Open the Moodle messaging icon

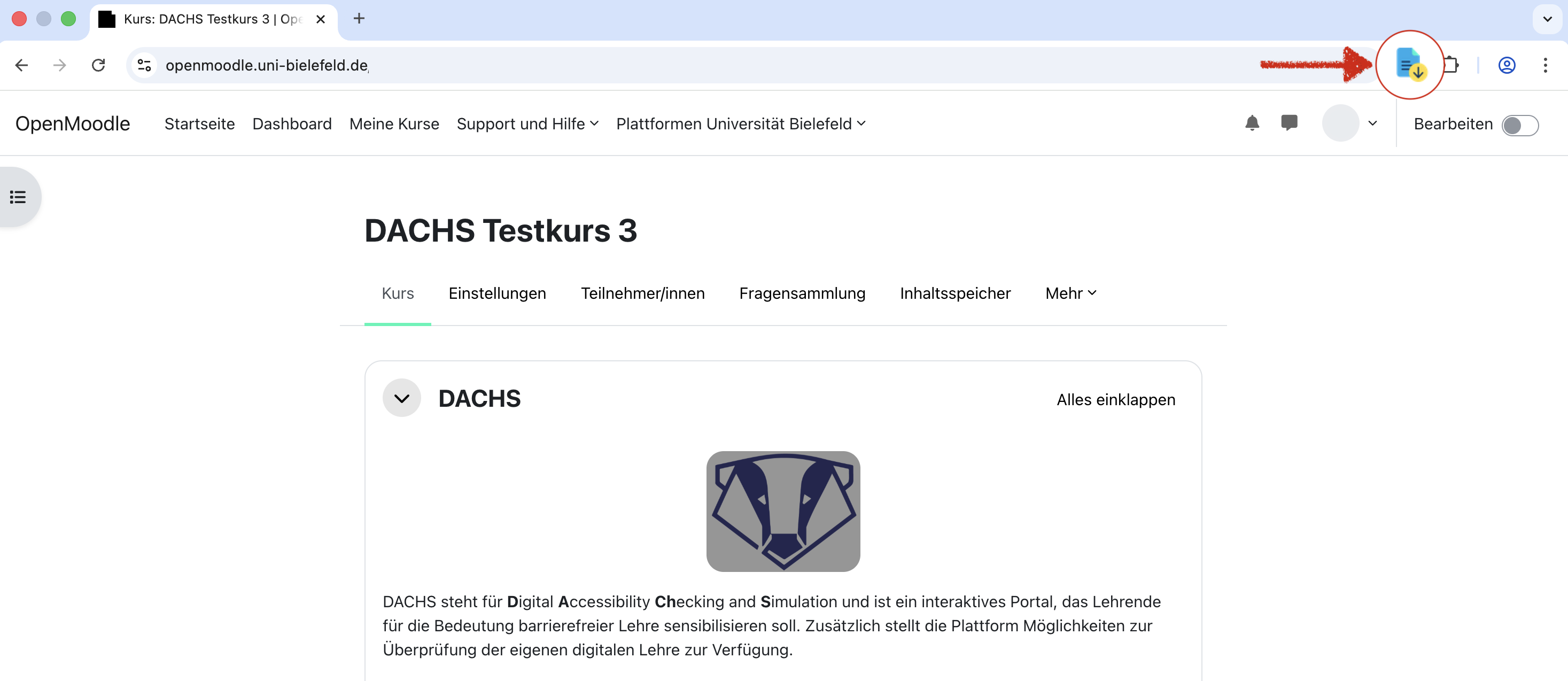(x=1290, y=123)
